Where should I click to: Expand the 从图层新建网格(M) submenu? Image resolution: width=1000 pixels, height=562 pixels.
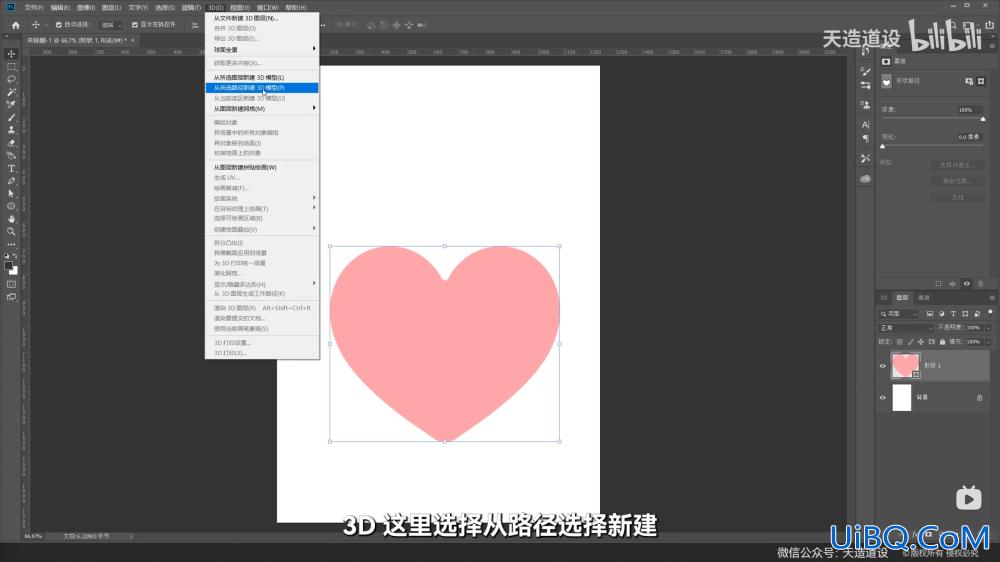[262, 109]
